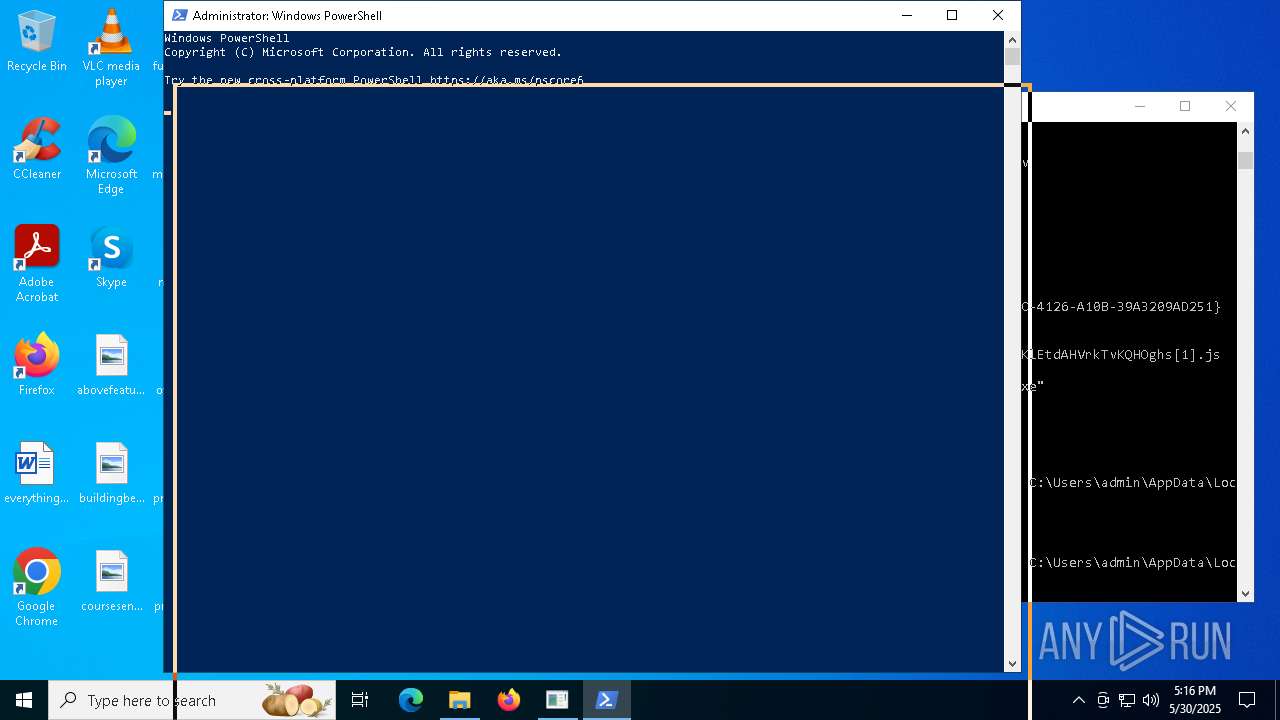This screenshot has width=1280, height=720.
Task: Open volume control tray icon
Action: [x=1151, y=700]
